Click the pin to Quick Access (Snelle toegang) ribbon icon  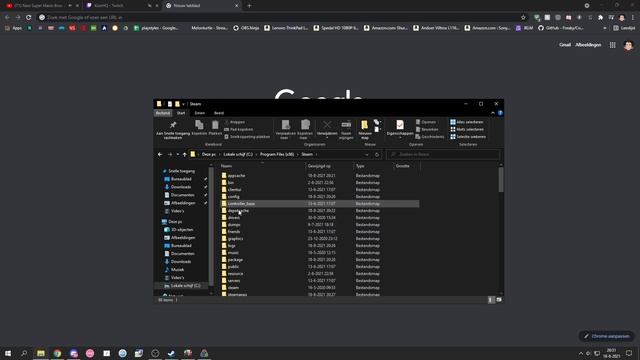(x=173, y=125)
